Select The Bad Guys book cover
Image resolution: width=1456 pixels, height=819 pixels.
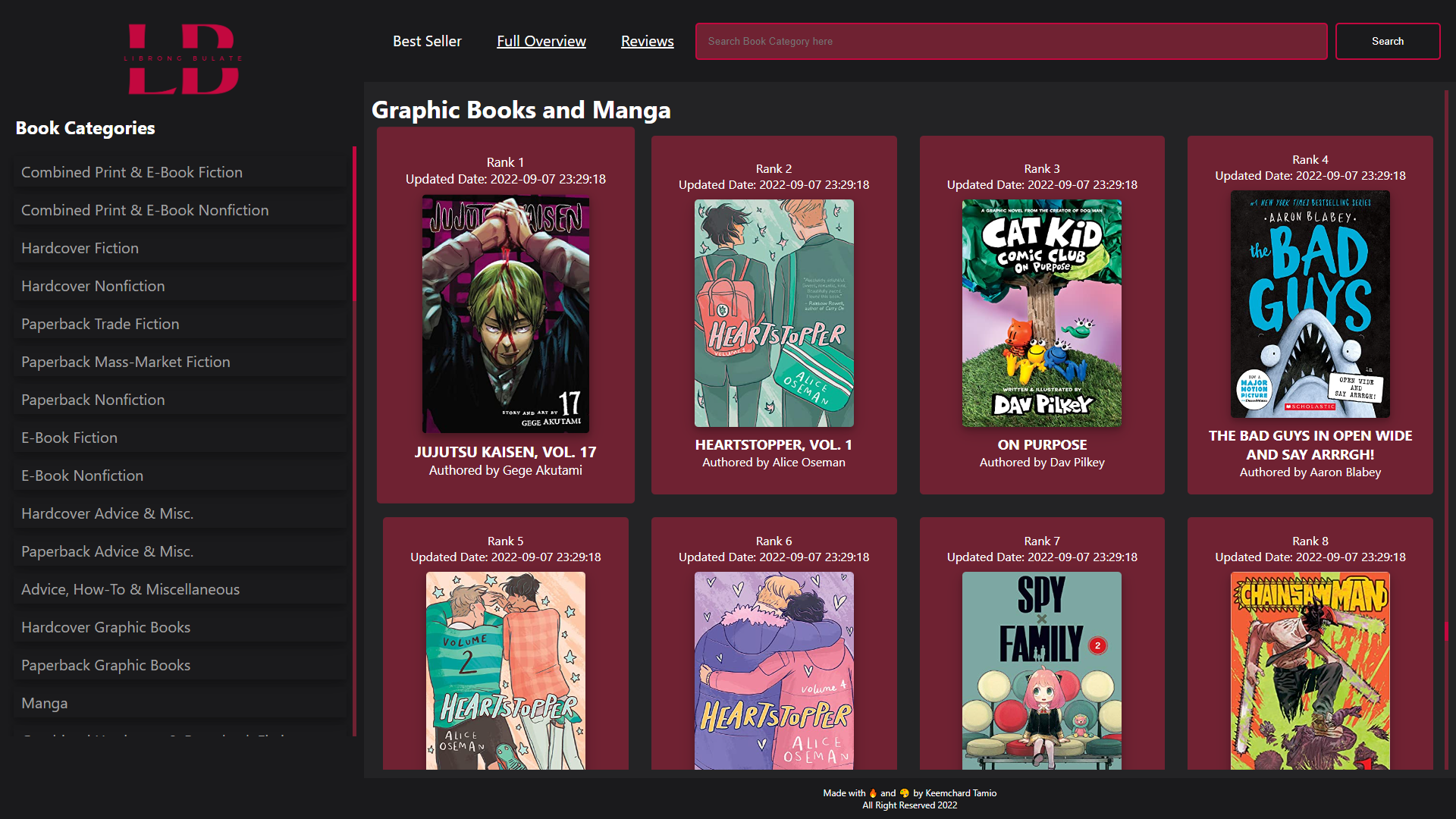[1310, 305]
